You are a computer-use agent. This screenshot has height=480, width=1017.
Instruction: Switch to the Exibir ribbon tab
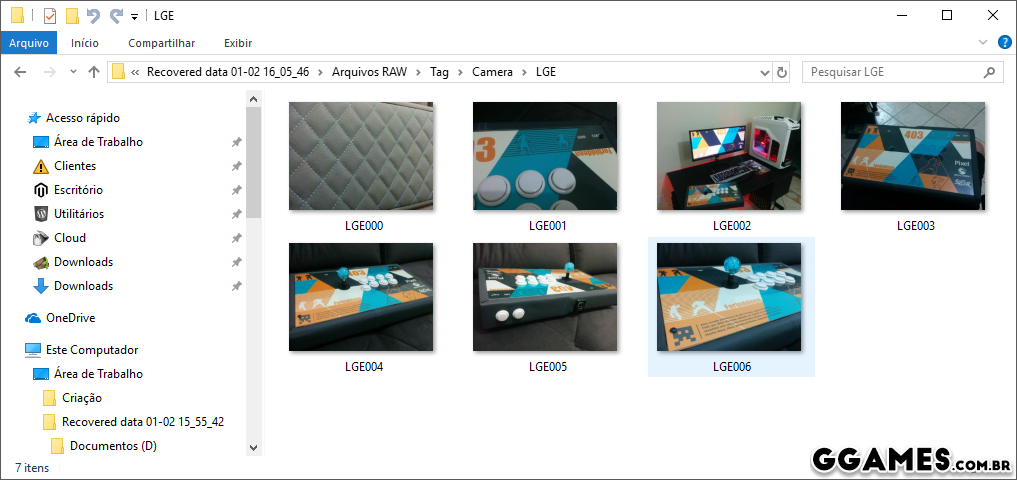pos(237,43)
